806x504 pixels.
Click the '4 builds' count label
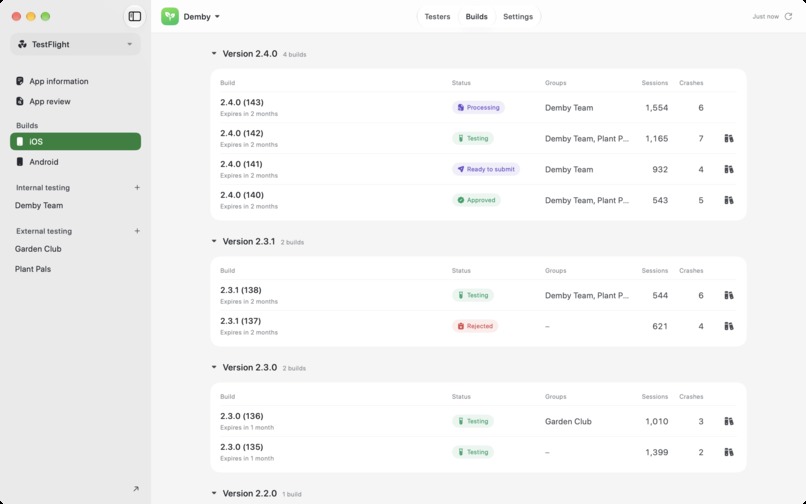pyautogui.click(x=295, y=54)
